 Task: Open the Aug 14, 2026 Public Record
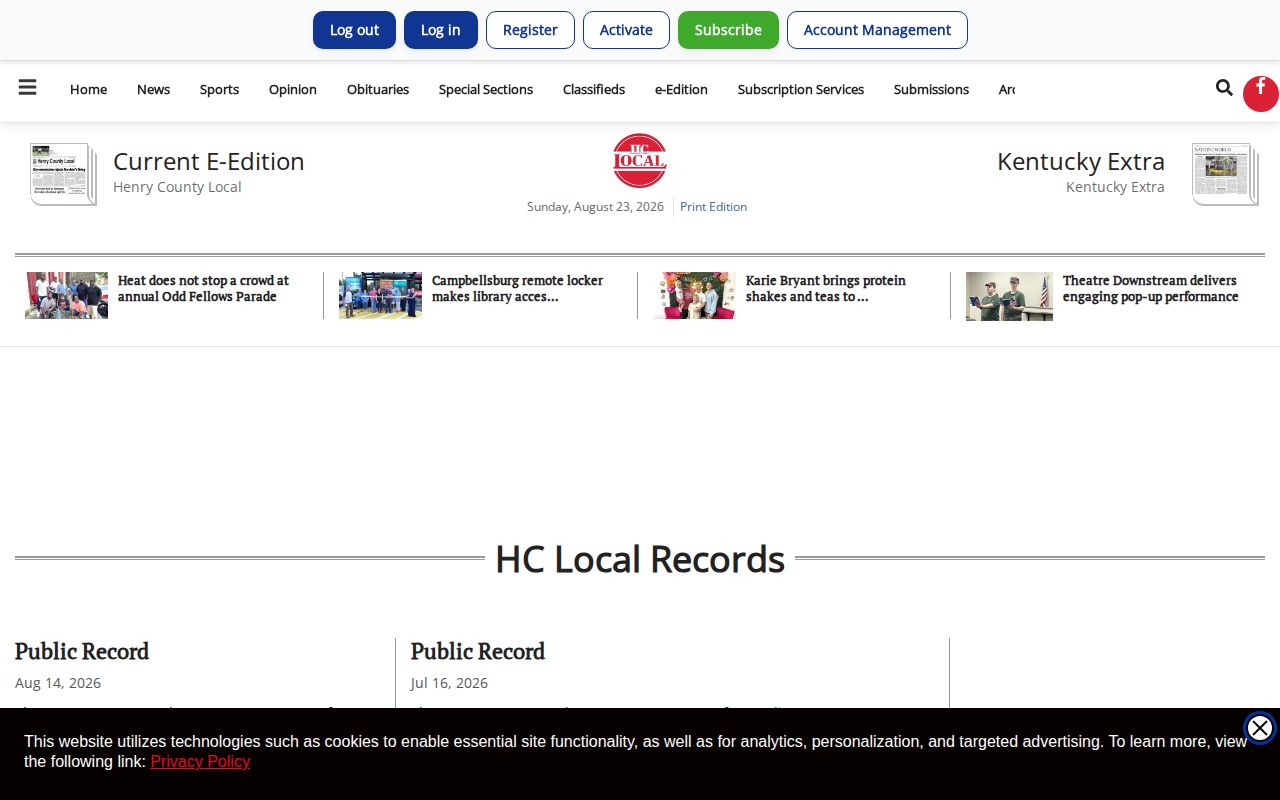click(x=82, y=651)
